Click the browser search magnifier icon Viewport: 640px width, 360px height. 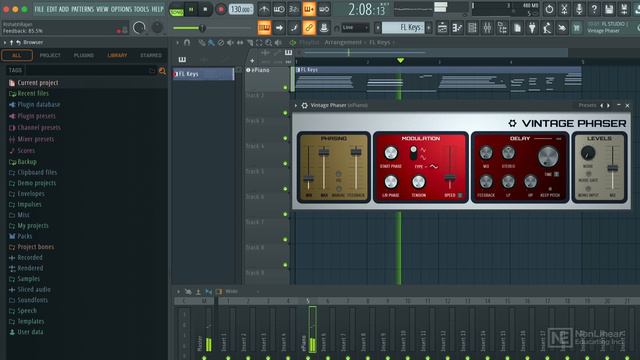(x=162, y=71)
